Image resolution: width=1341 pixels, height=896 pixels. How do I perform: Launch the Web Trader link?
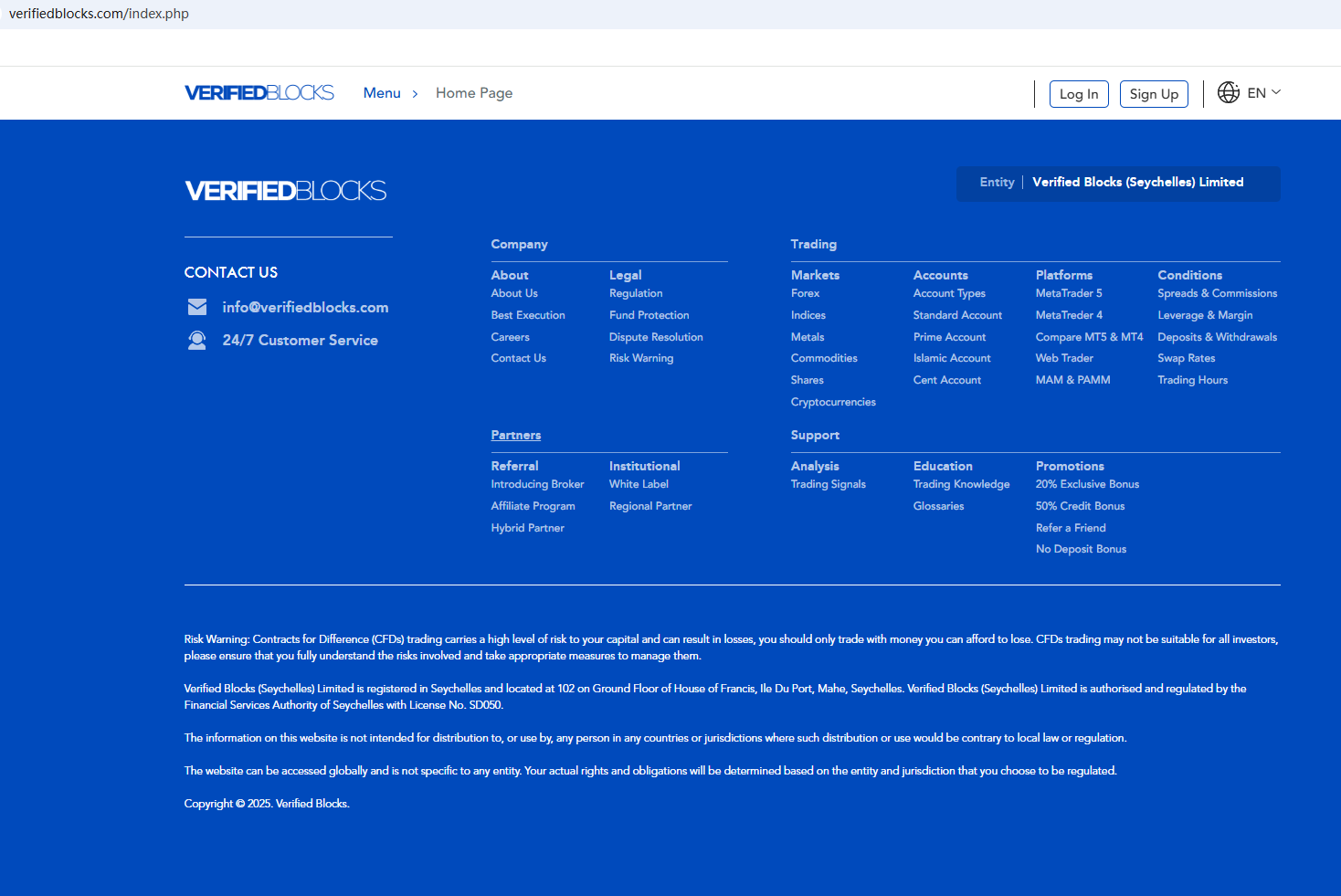[x=1064, y=358]
